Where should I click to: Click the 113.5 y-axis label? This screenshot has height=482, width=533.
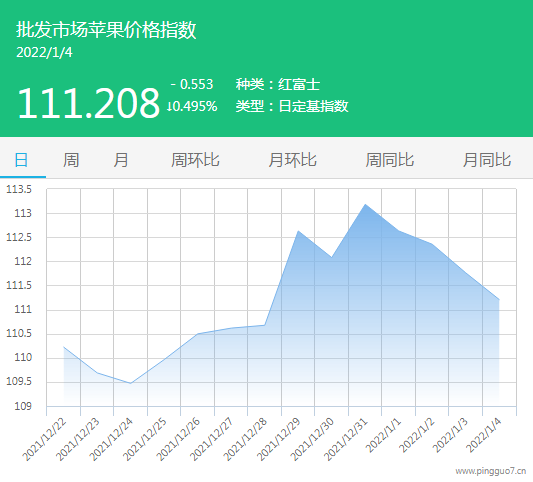click(19, 189)
